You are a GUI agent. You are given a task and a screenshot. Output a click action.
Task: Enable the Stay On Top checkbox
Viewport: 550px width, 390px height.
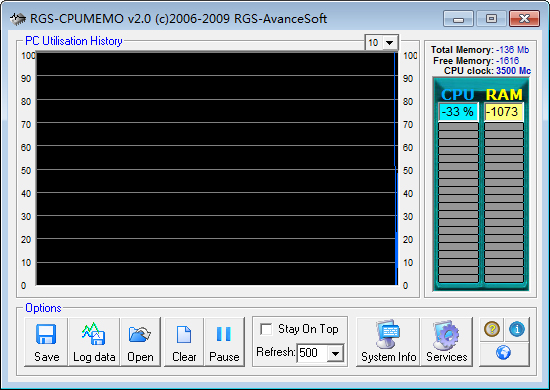point(266,329)
